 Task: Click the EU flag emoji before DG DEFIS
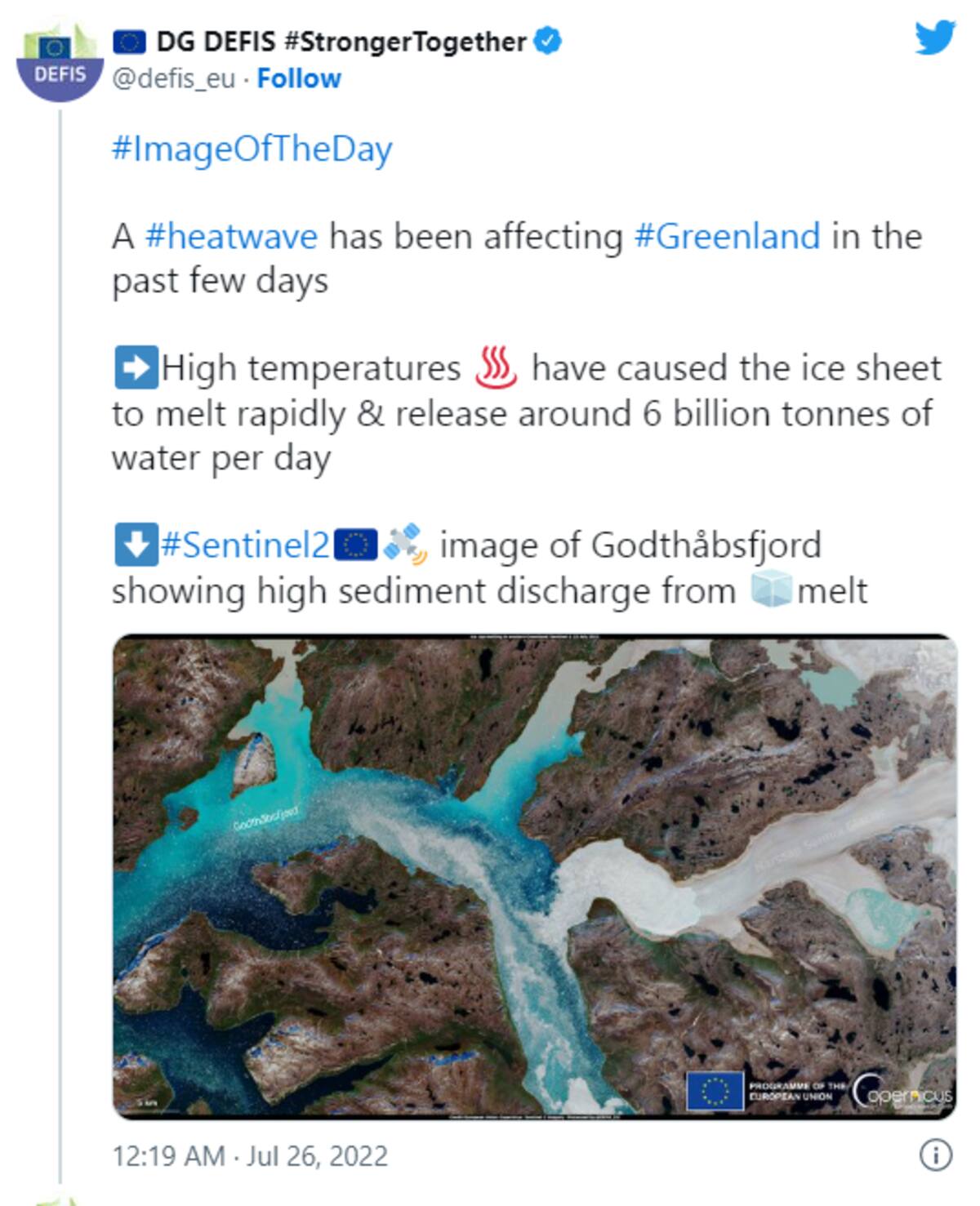[129, 42]
